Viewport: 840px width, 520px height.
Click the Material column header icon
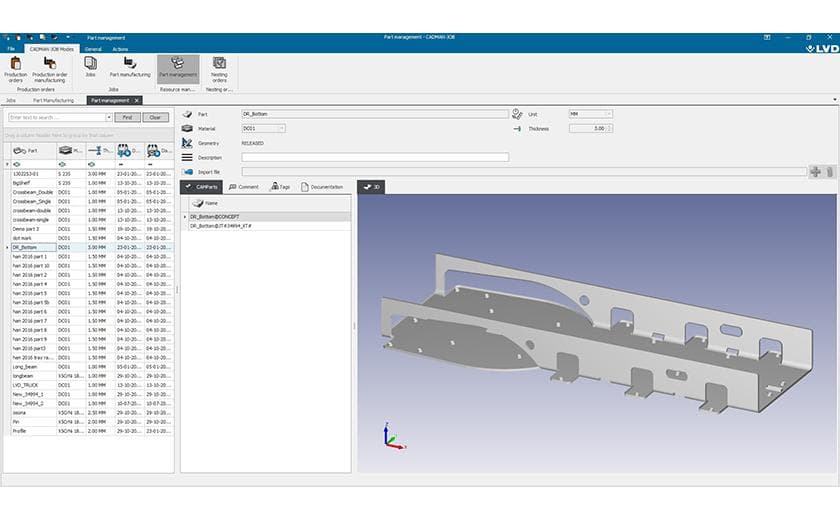[x=65, y=150]
